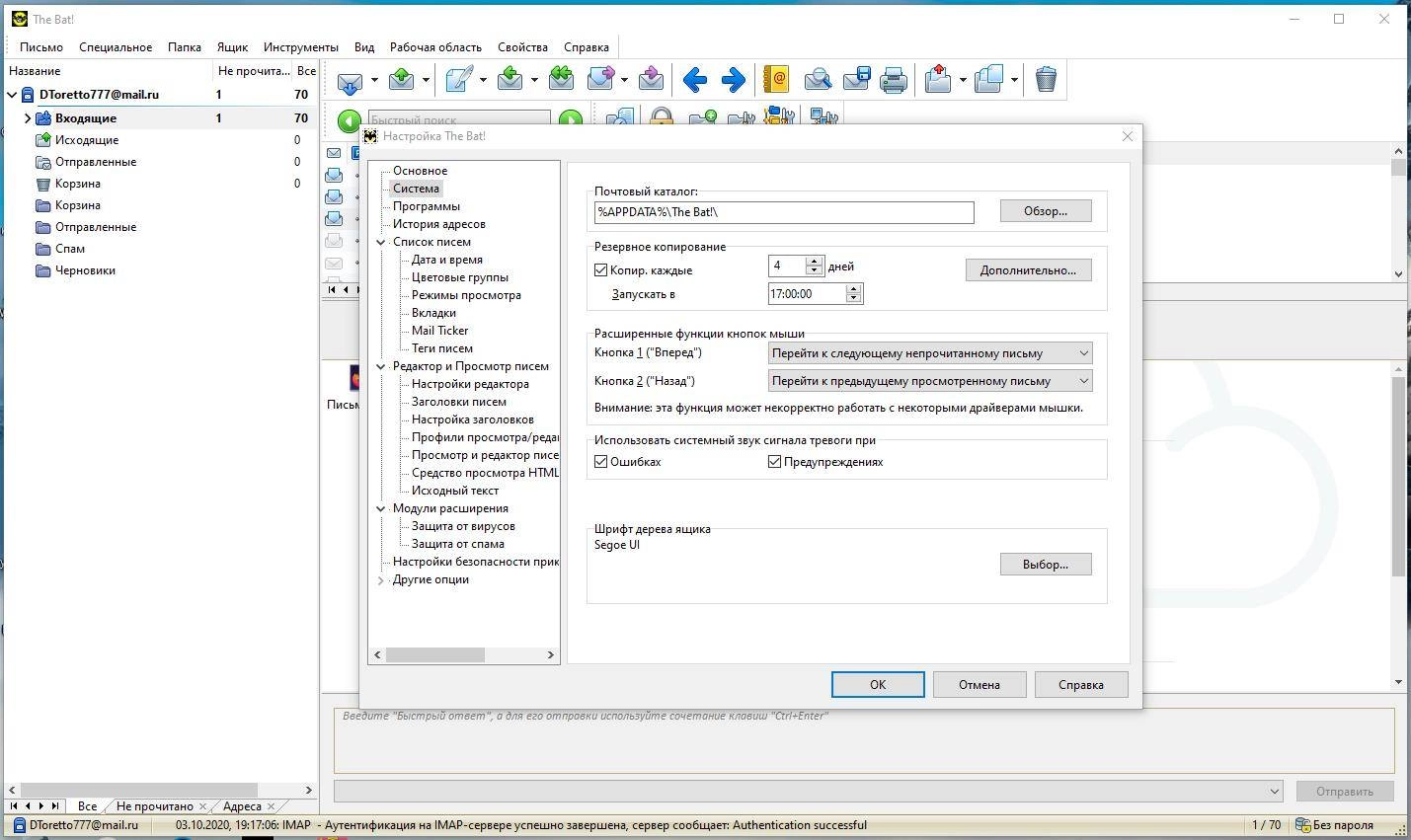This screenshot has width=1411, height=840.
Task: Click the Дополнительно... button
Action: tap(1028, 269)
